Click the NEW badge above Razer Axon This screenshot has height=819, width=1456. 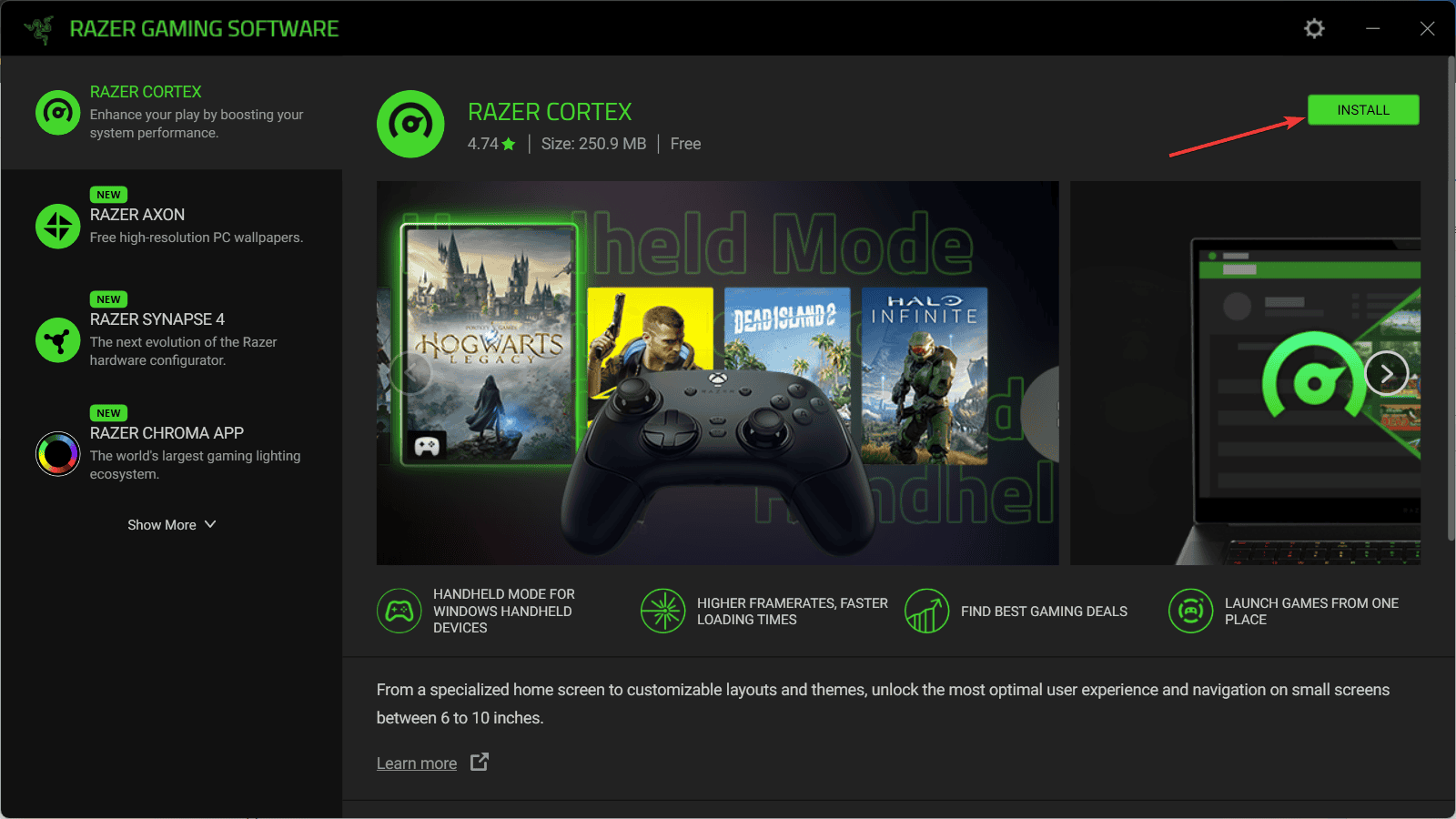pyautogui.click(x=108, y=195)
